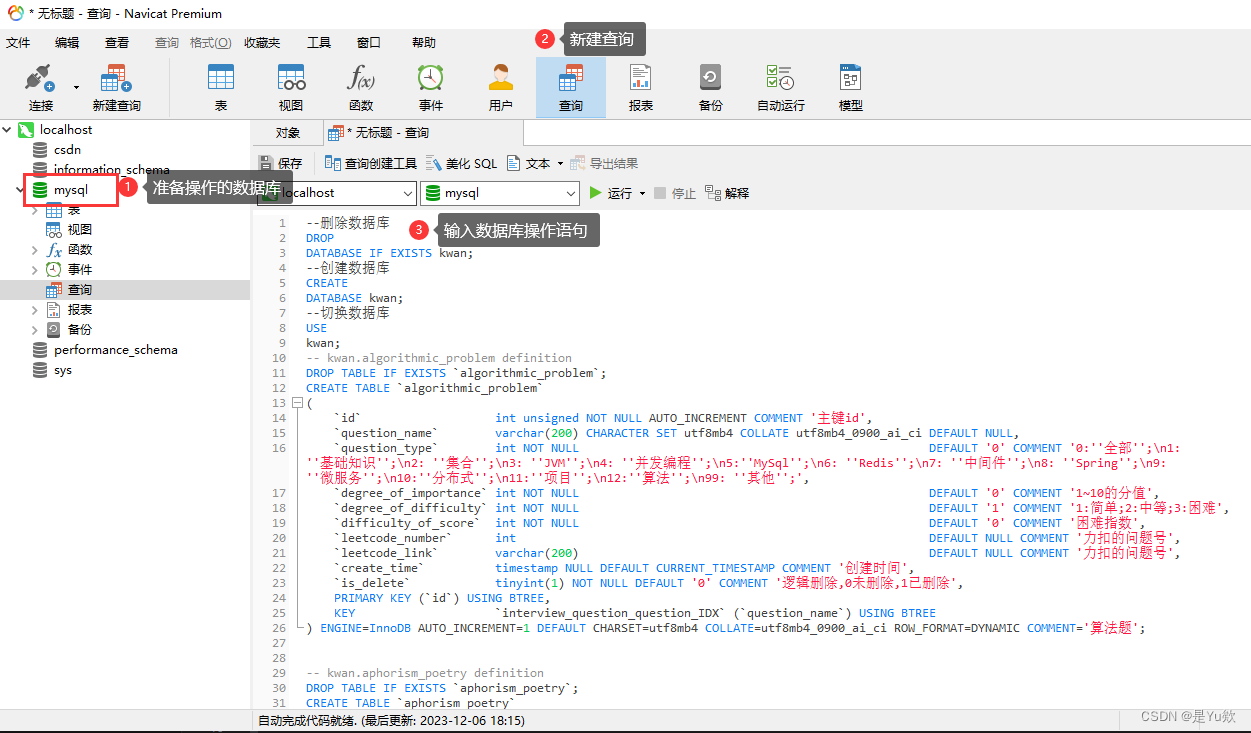Click the DROP keyword on line 2
The width and height of the screenshot is (1251, 733).
[320, 238]
